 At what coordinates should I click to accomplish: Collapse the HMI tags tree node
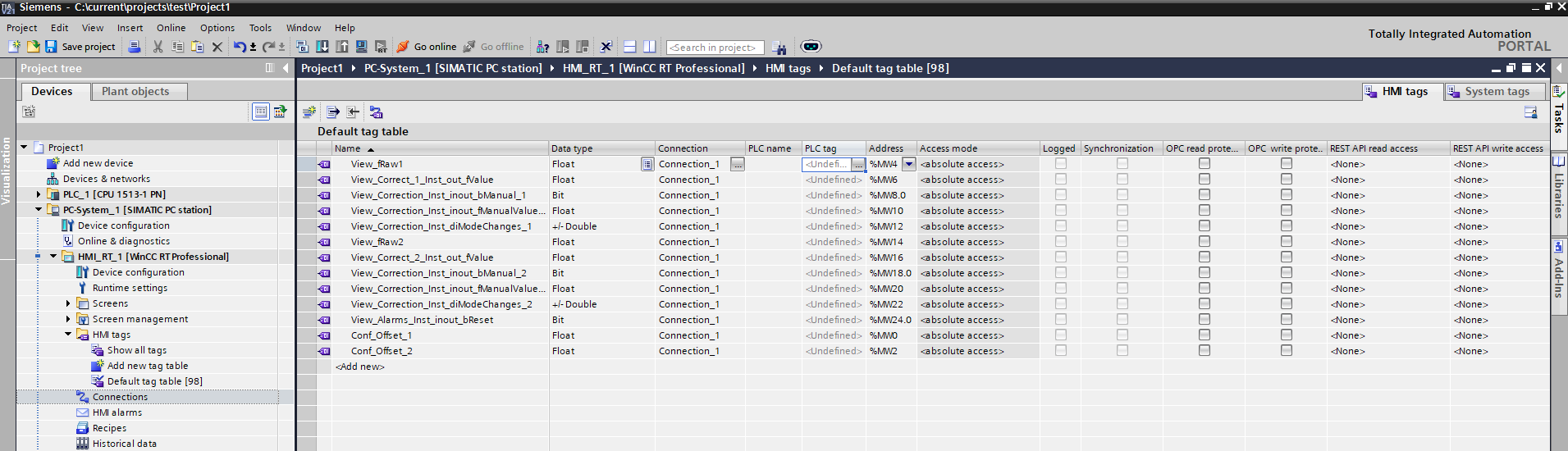point(68,335)
